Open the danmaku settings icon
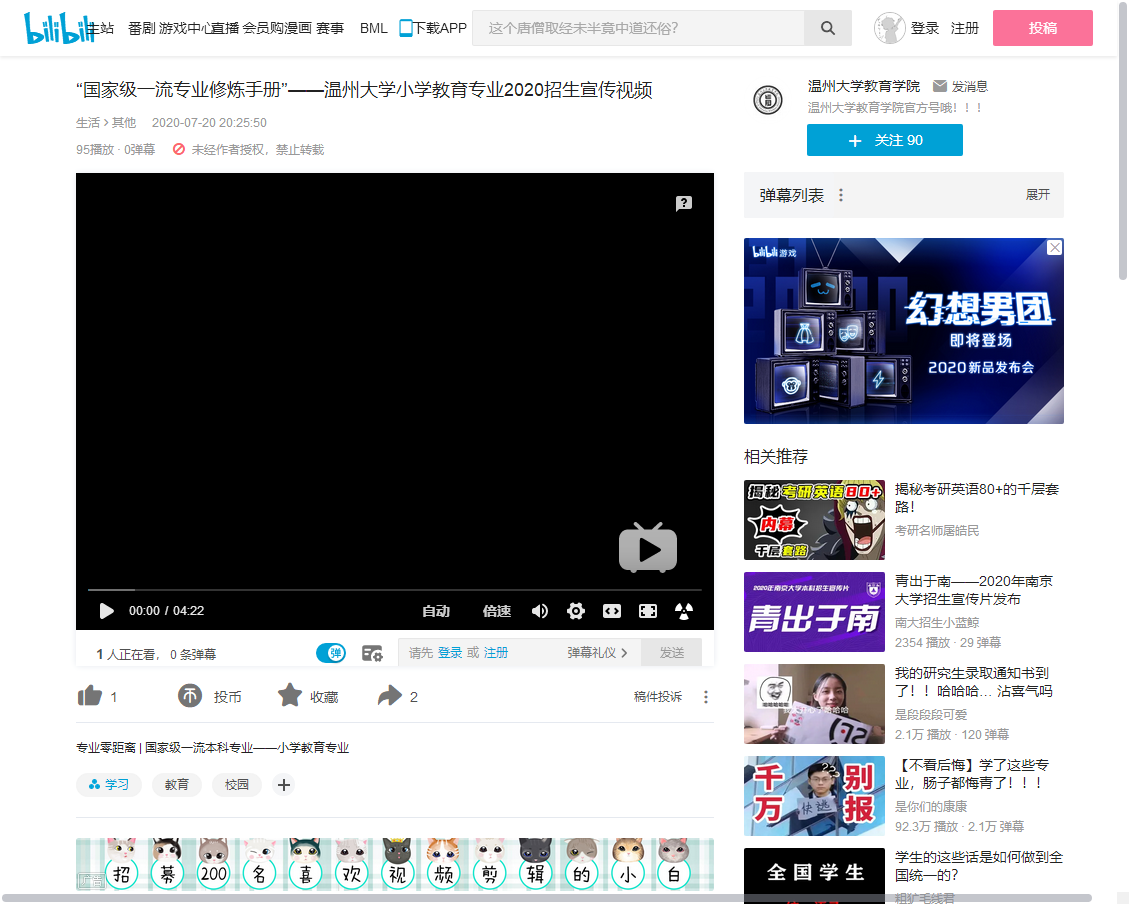 (372, 653)
